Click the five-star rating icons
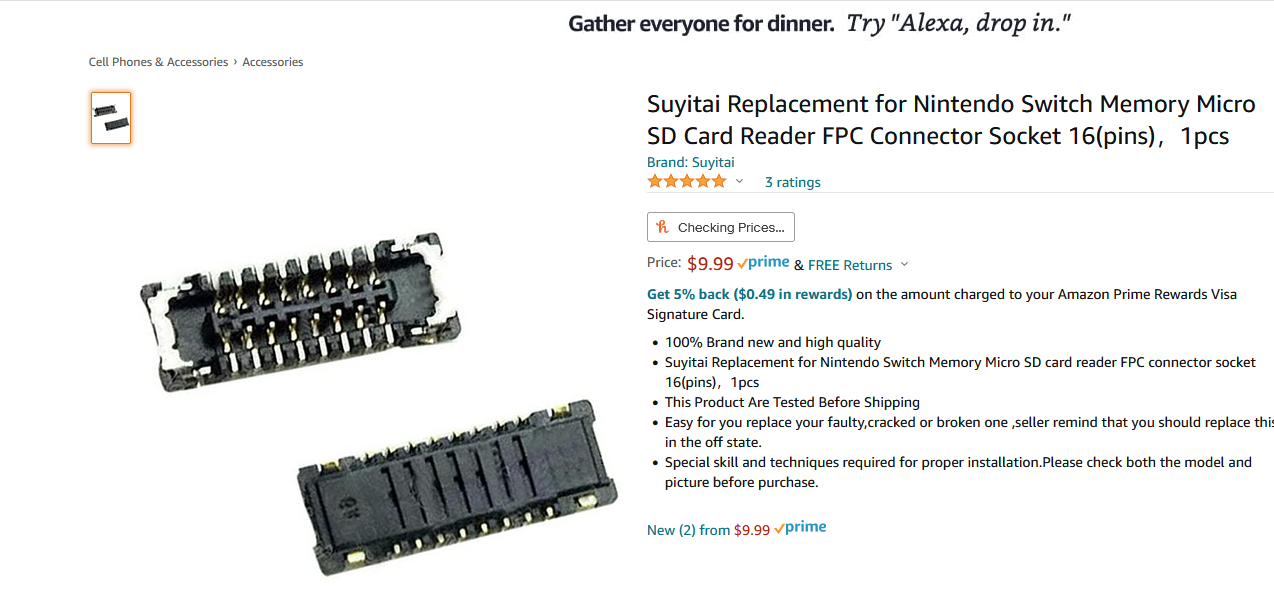The image size is (1274, 611). pyautogui.click(x=687, y=181)
